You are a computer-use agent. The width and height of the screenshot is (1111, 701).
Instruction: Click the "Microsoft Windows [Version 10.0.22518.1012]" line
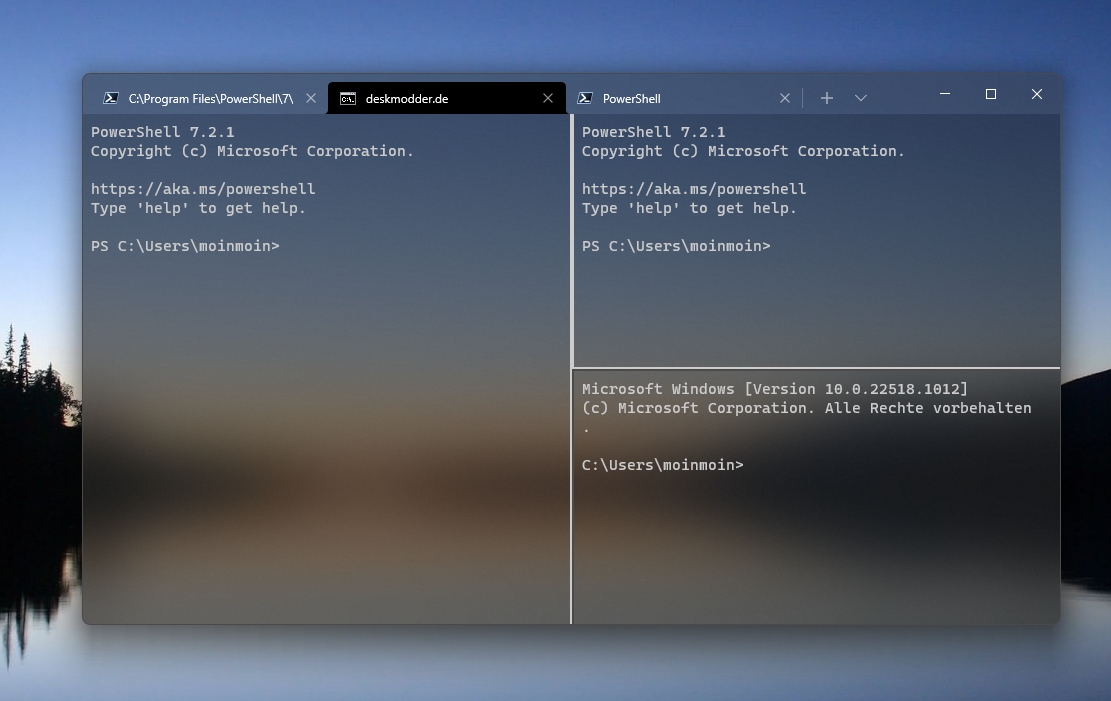click(x=774, y=389)
